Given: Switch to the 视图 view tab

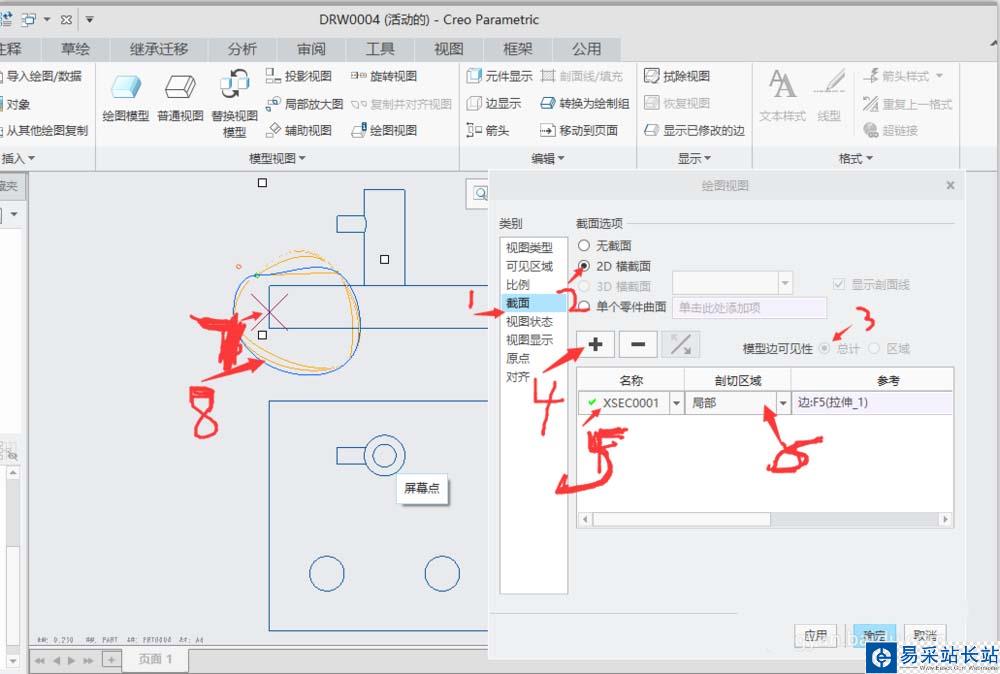Looking at the screenshot, I should 449,49.
